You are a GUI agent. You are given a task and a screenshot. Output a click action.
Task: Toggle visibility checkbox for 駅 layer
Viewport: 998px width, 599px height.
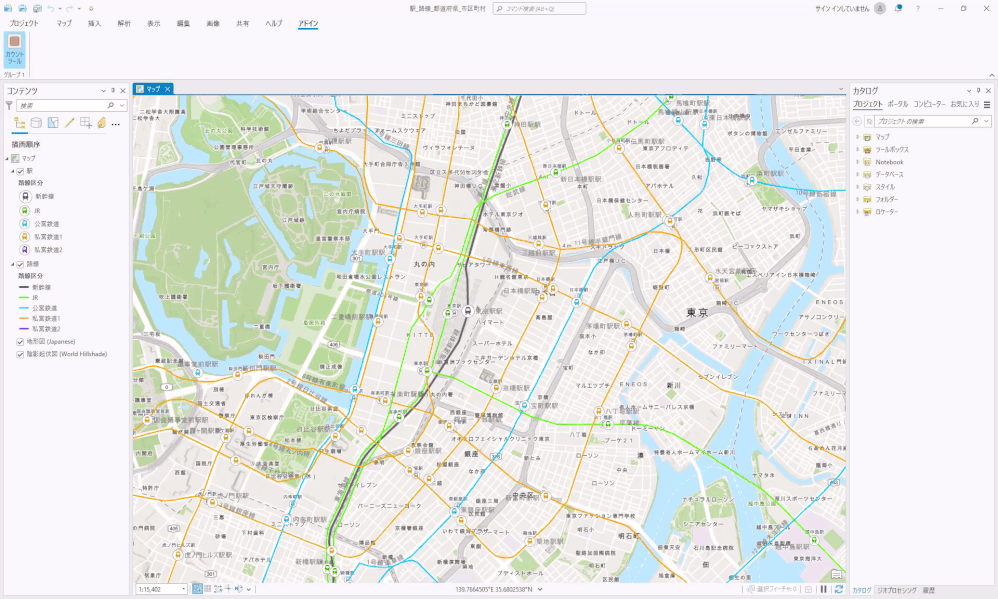(20, 171)
